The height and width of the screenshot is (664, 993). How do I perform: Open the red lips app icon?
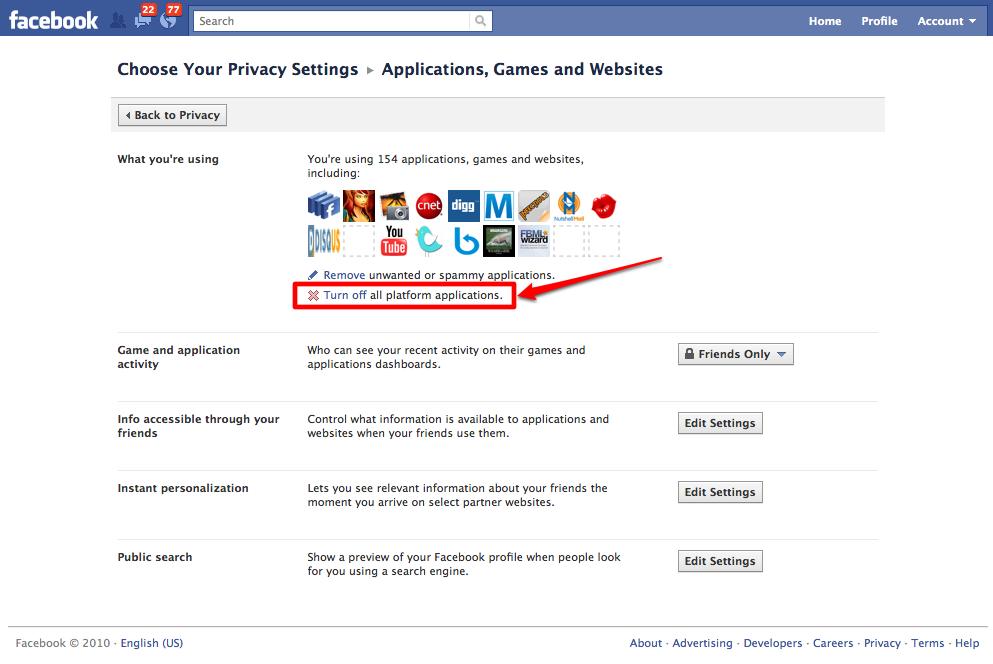[604, 206]
